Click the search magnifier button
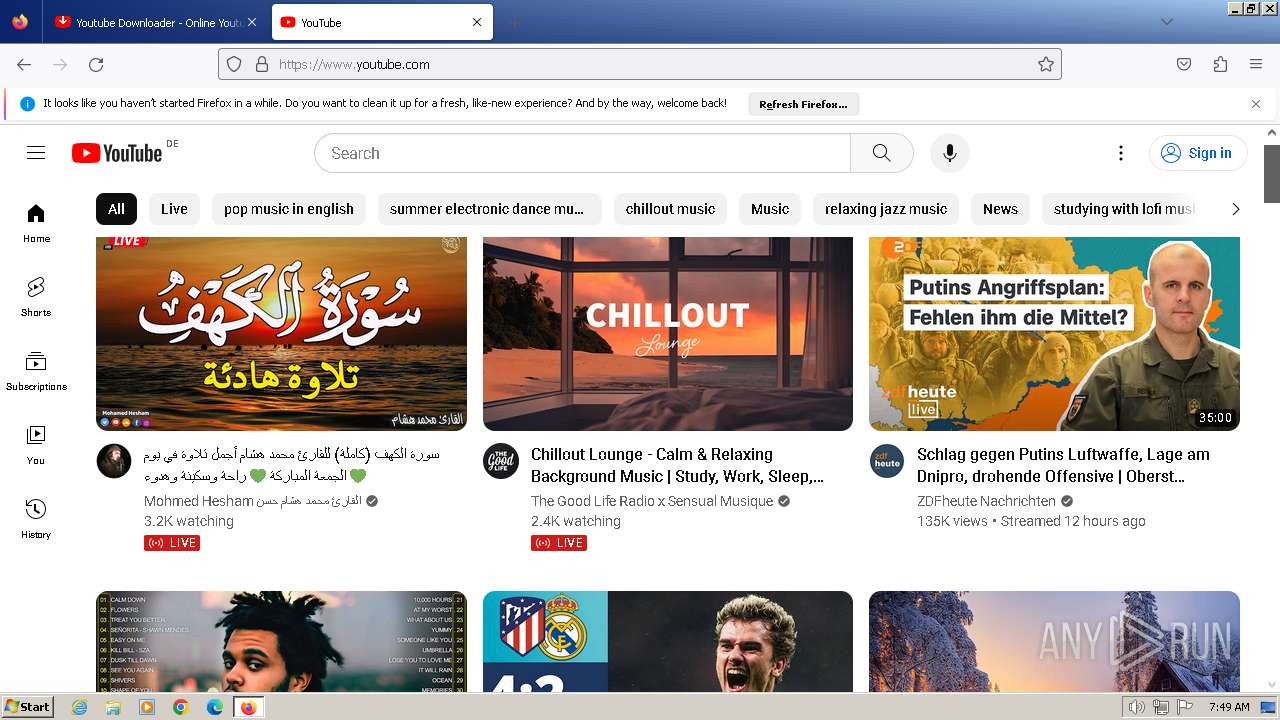This screenshot has width=1280, height=720. [881, 153]
